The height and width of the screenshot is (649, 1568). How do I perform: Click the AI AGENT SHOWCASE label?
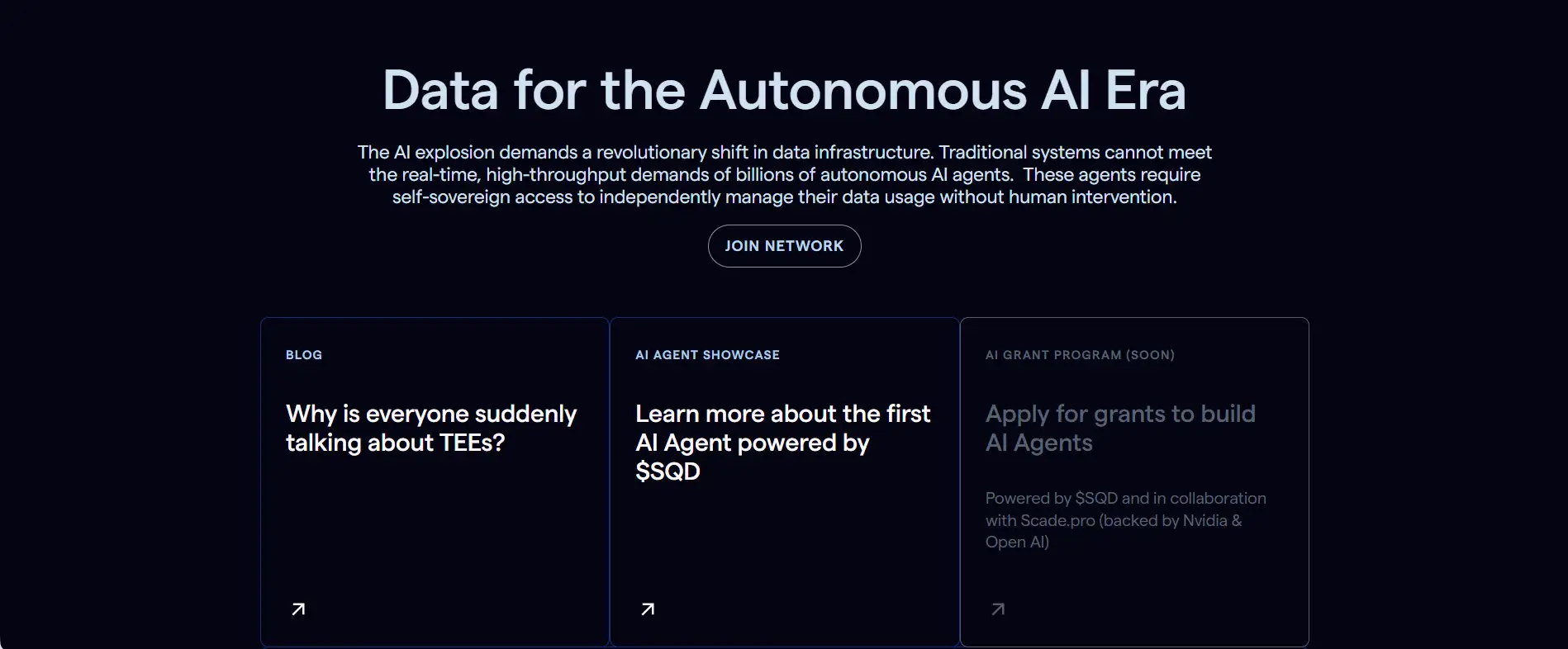coord(707,355)
